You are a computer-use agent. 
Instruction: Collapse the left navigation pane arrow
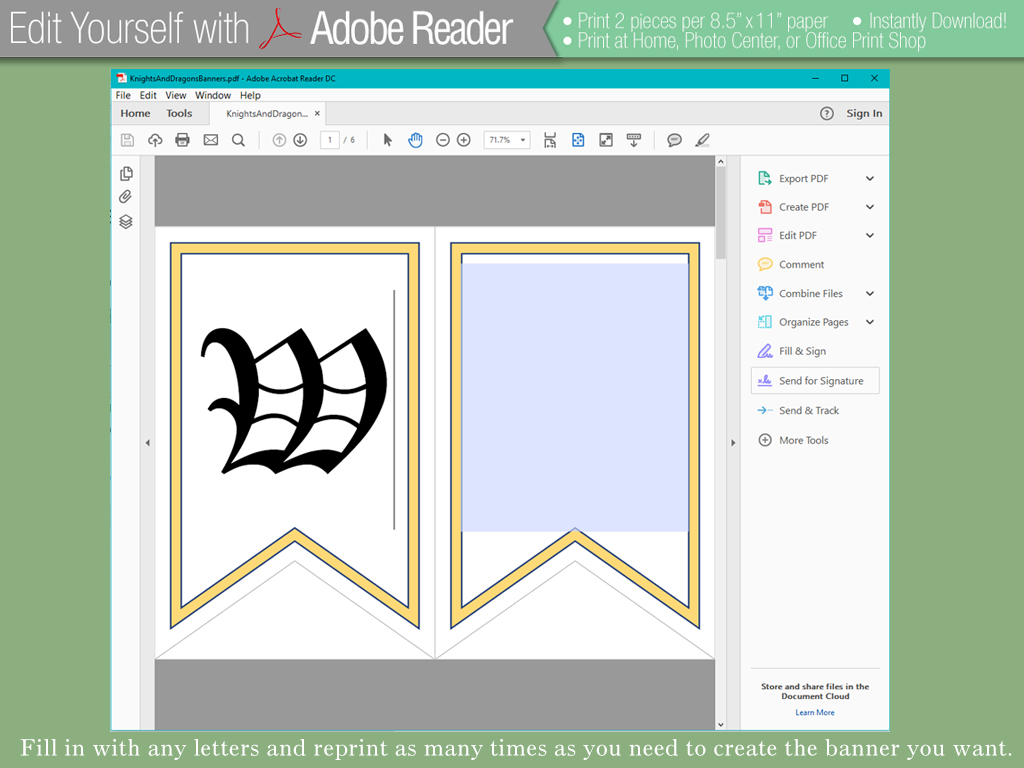point(148,443)
